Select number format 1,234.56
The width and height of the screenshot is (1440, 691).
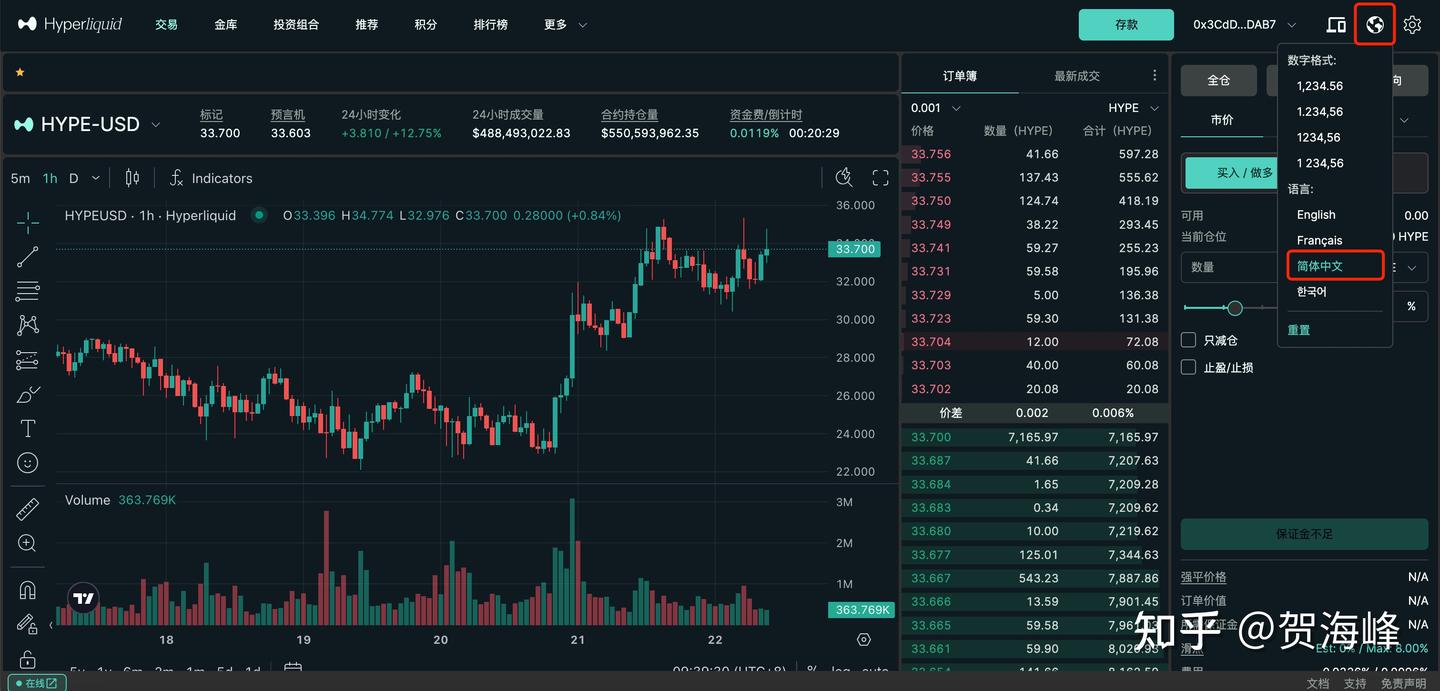1320,86
